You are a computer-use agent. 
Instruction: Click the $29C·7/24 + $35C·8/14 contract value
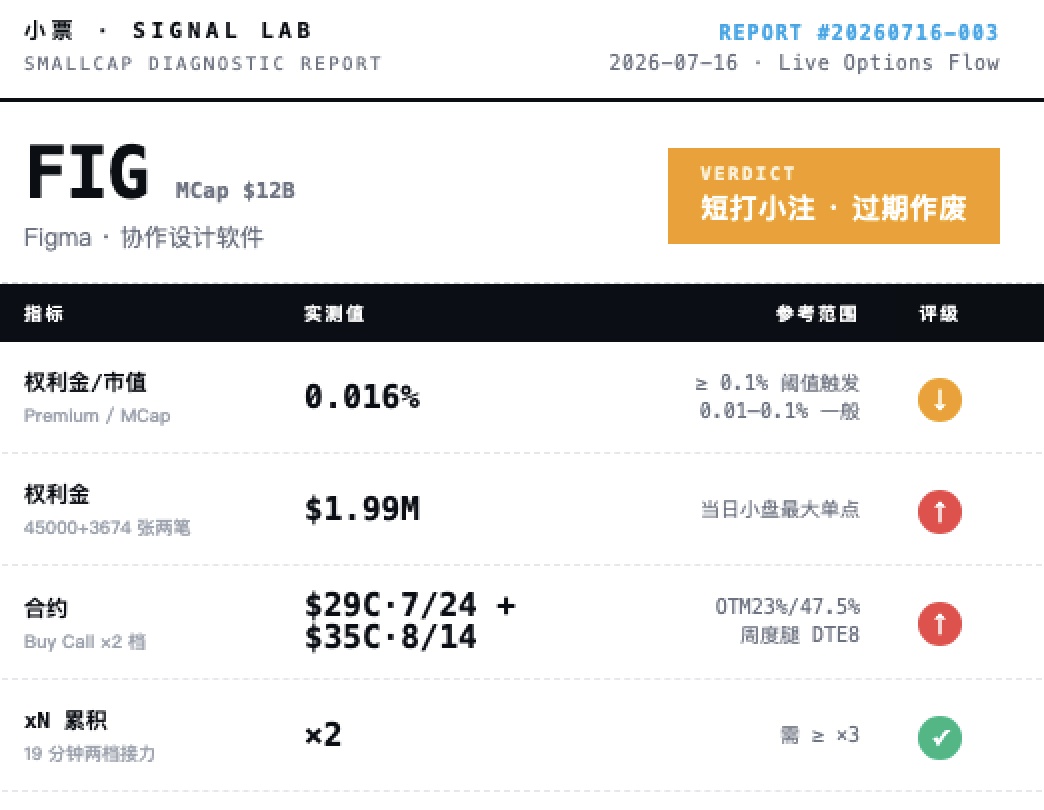click(410, 621)
